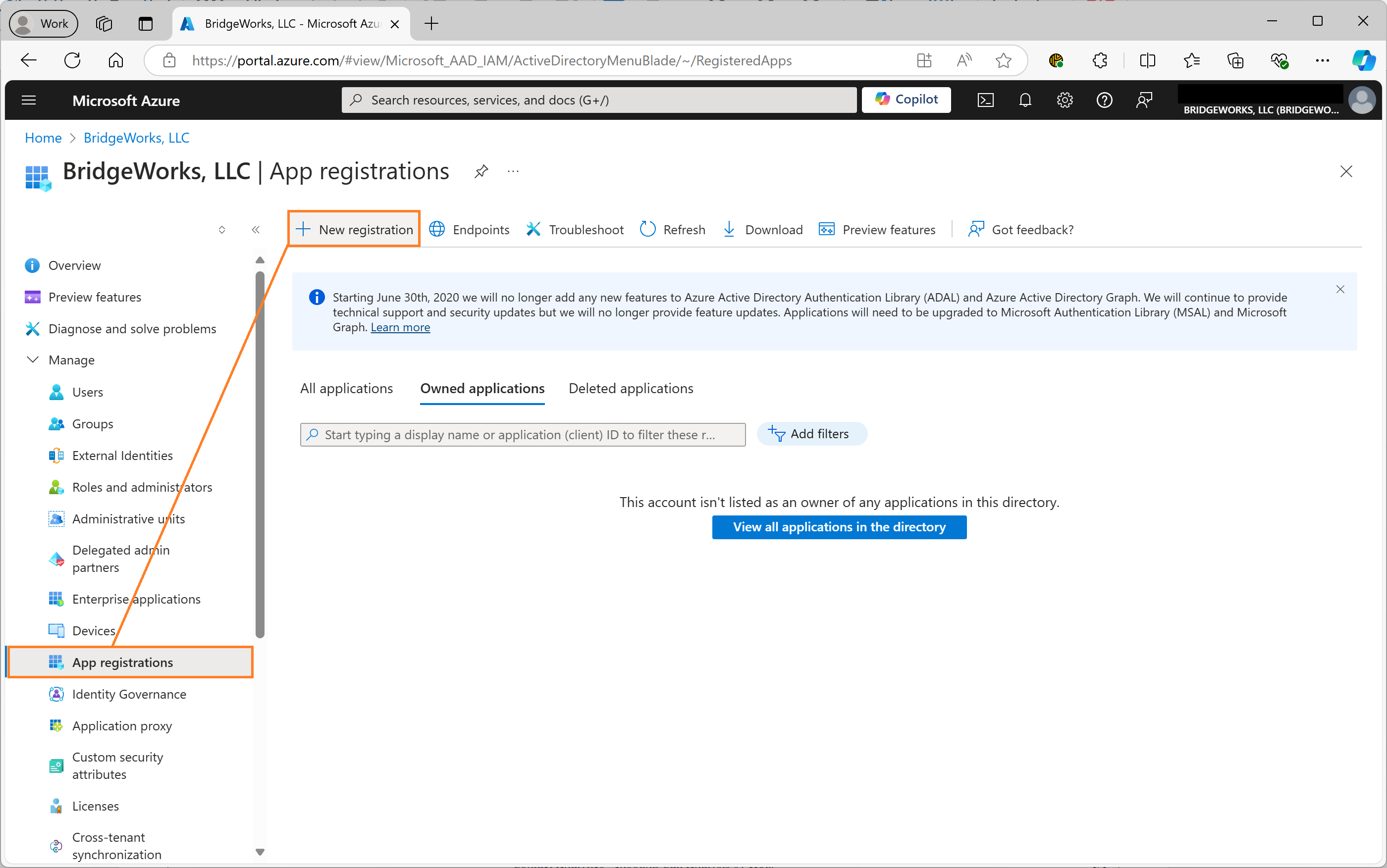Open Diagnose and solve problems
Screen dimensions: 1387x868
click(x=132, y=328)
